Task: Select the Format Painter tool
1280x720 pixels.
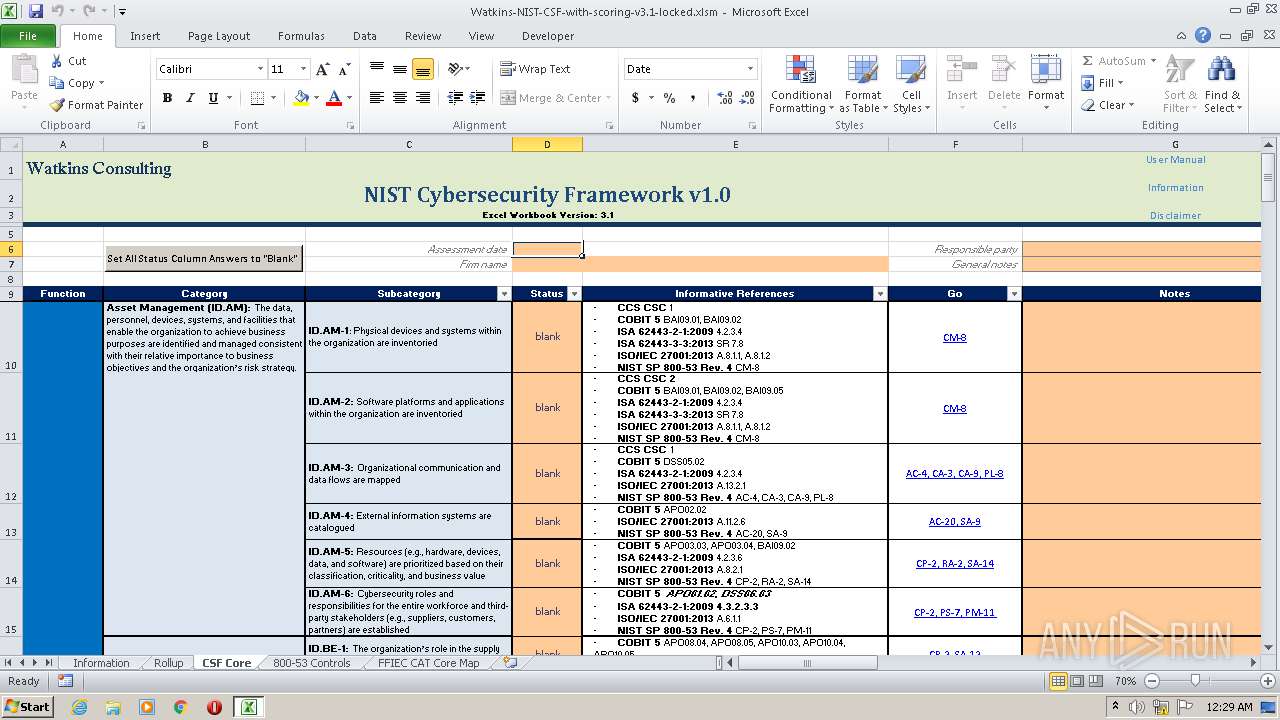Action: point(97,105)
